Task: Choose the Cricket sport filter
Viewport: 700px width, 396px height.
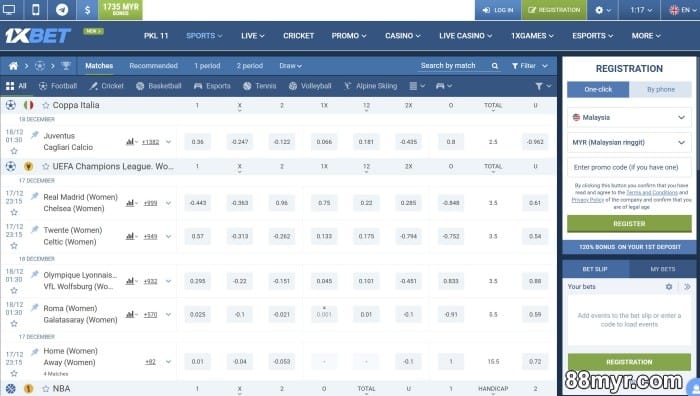Action: pos(106,86)
